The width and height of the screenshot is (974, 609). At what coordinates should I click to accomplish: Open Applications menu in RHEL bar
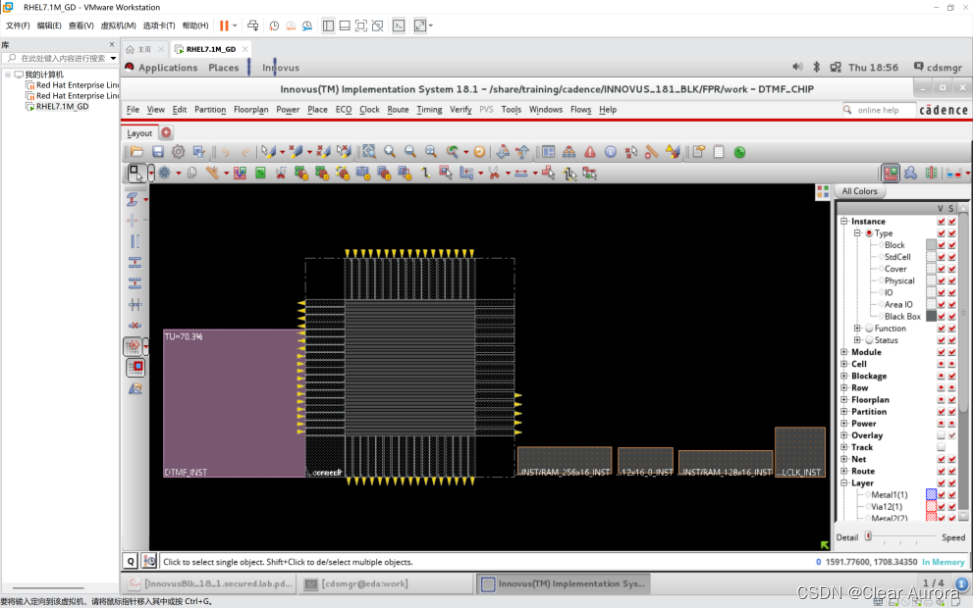tap(168, 67)
